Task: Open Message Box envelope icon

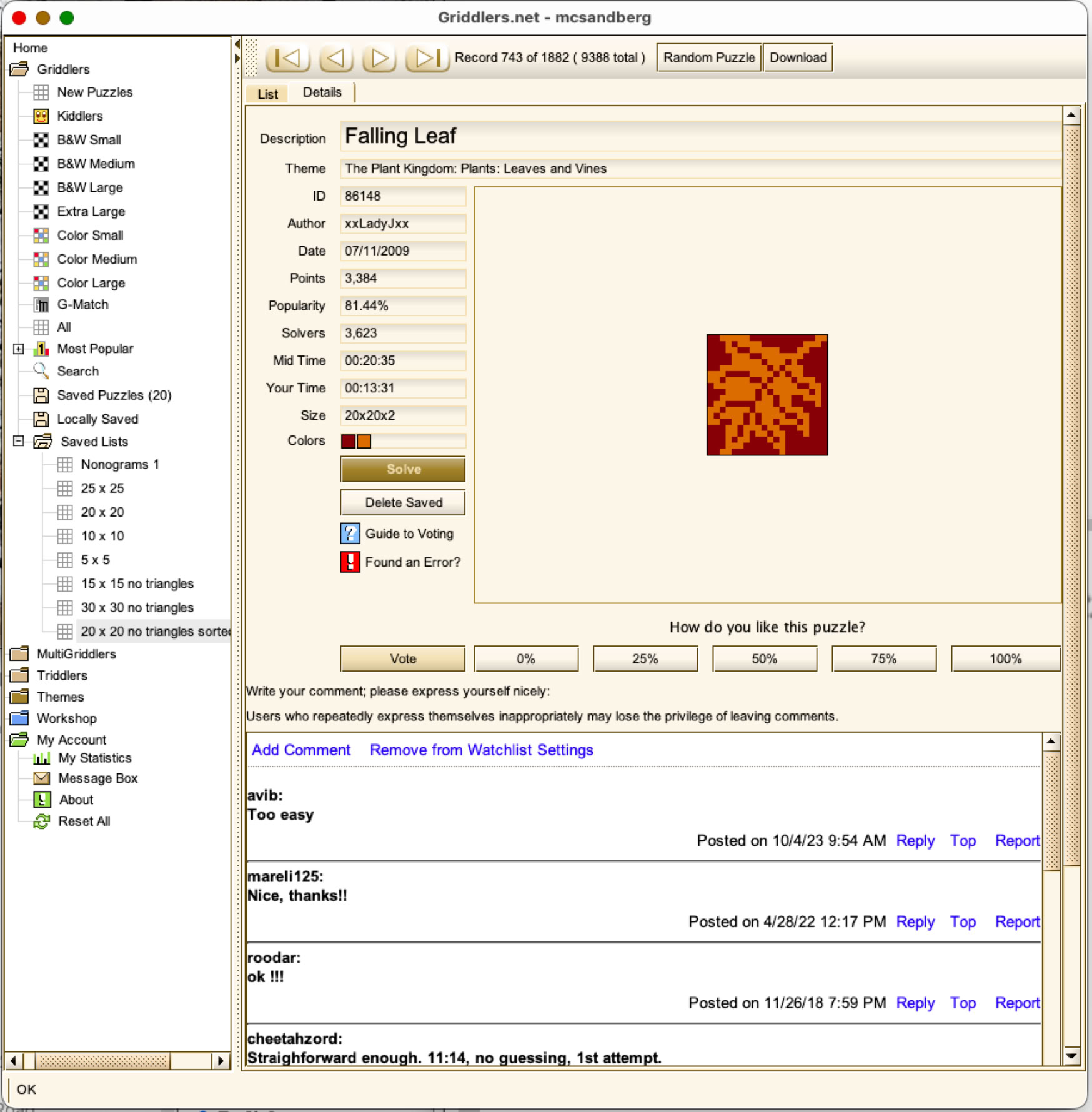Action: tap(42, 778)
